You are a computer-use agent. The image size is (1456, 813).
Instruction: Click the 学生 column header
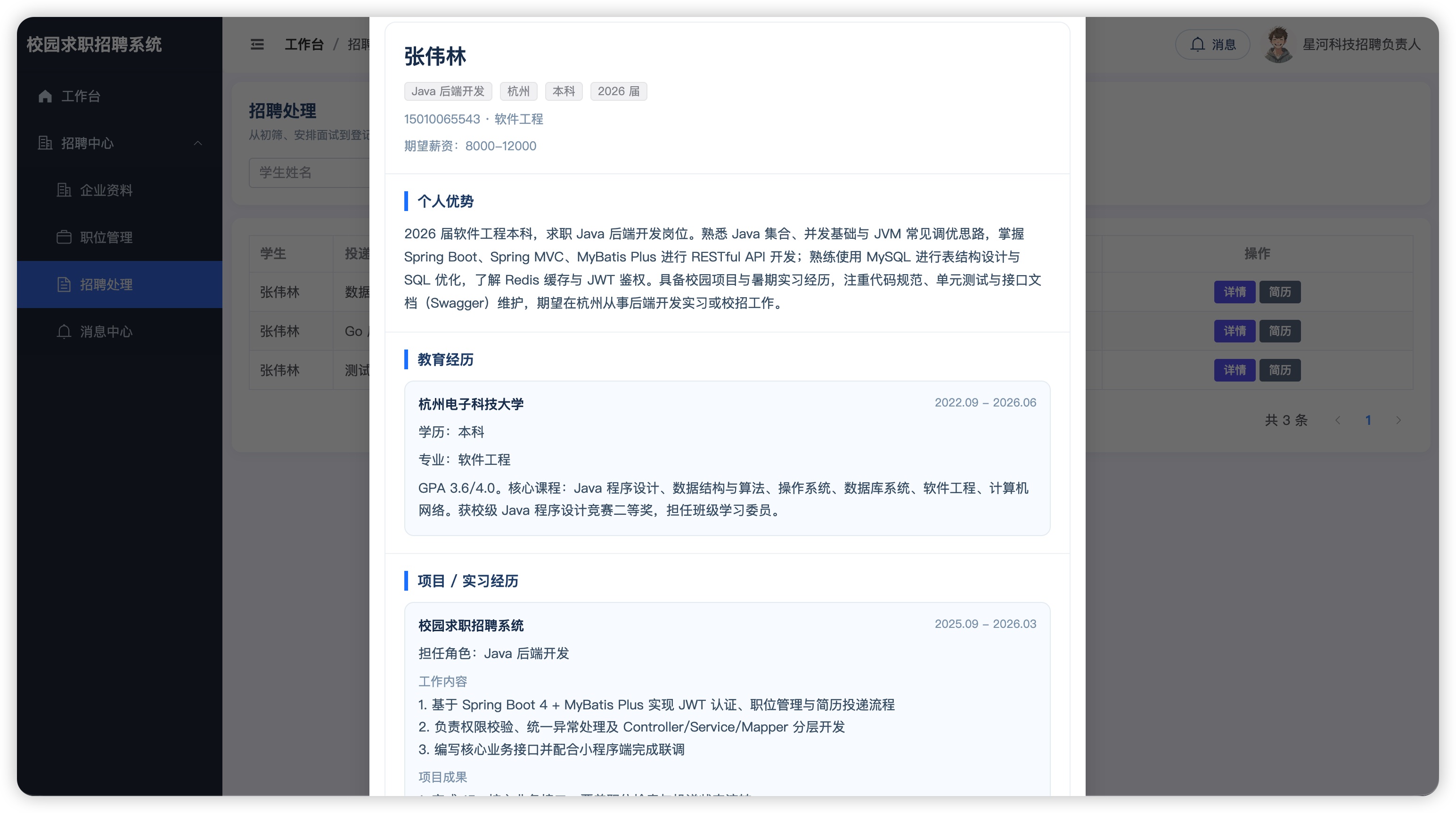[x=273, y=254]
